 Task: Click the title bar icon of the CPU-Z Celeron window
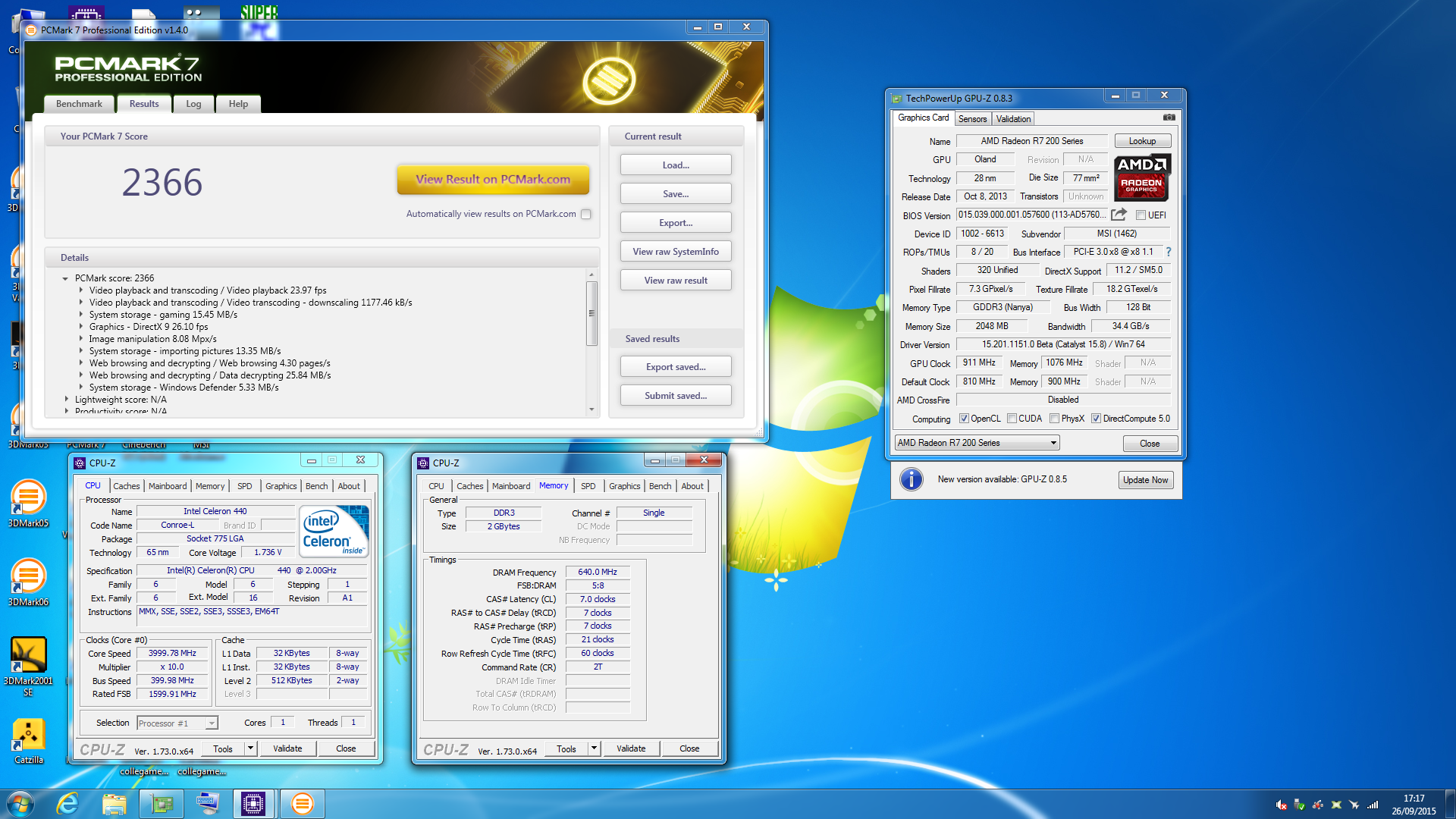[80, 463]
